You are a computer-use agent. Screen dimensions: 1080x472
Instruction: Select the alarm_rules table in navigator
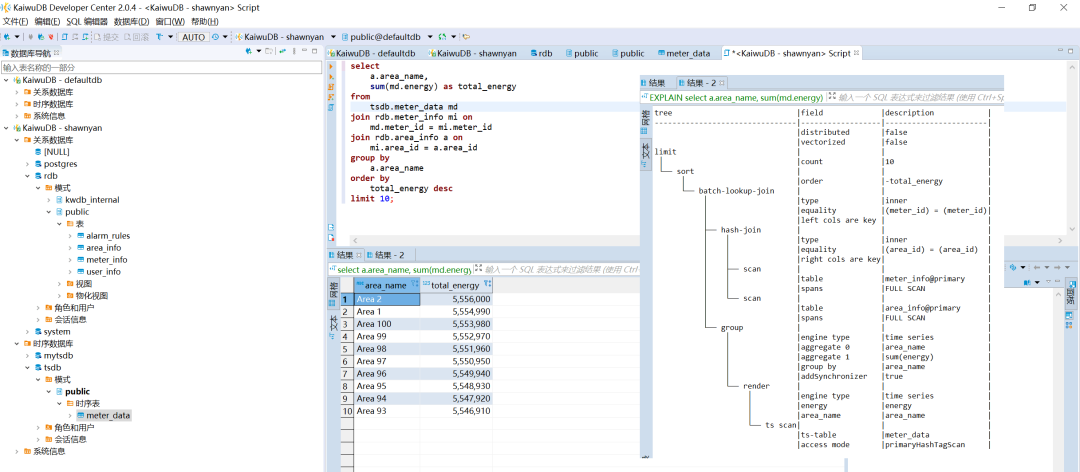[107, 236]
